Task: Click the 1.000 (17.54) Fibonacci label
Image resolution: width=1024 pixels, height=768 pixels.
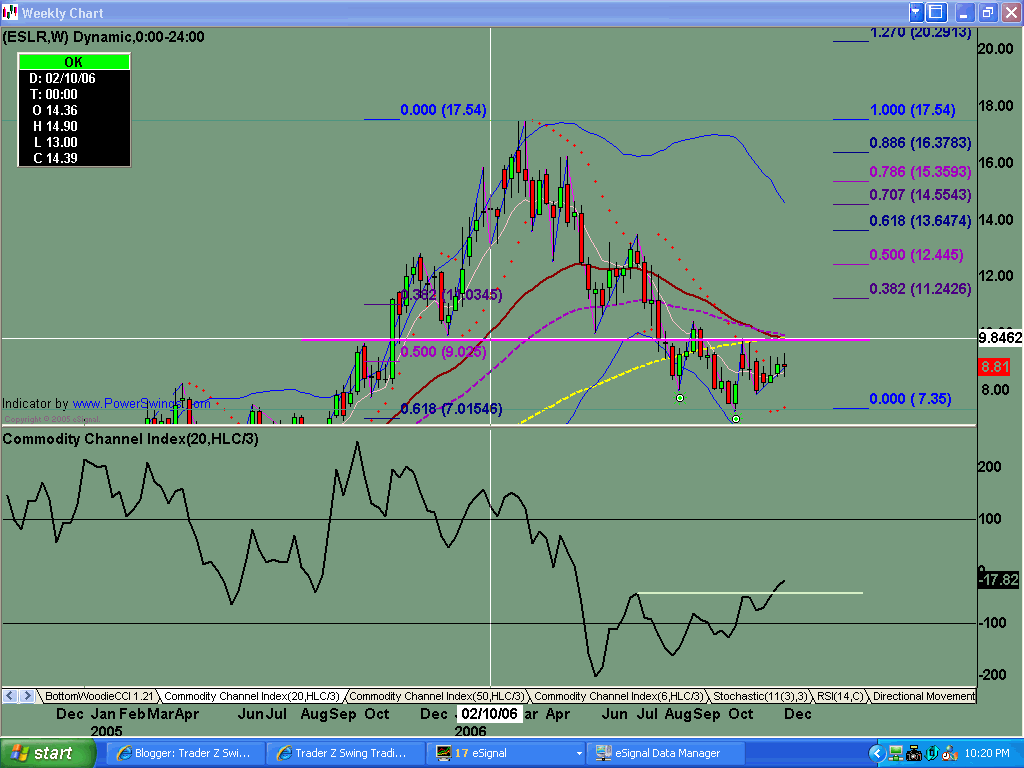Action: click(912, 110)
